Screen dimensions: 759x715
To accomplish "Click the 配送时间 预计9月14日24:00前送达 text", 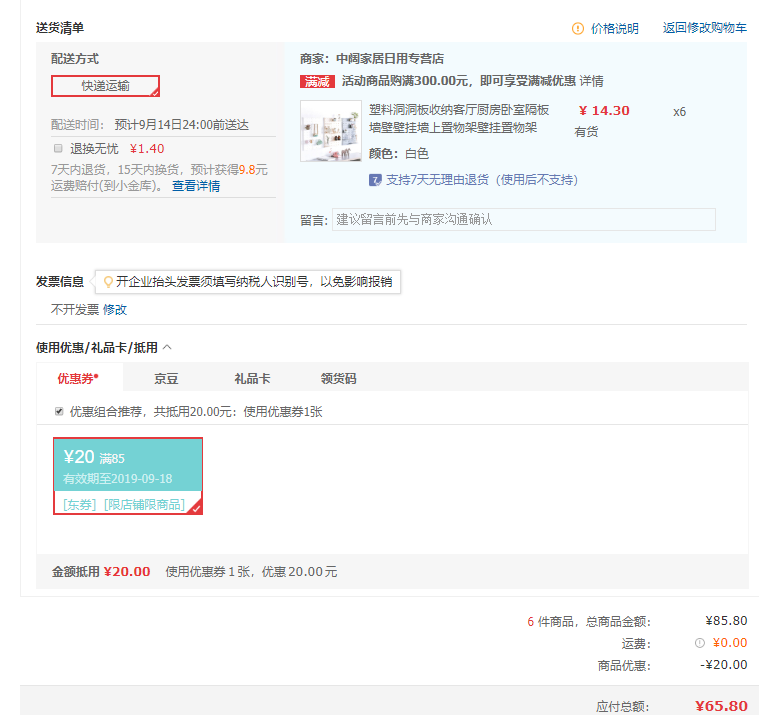I will 150,125.
